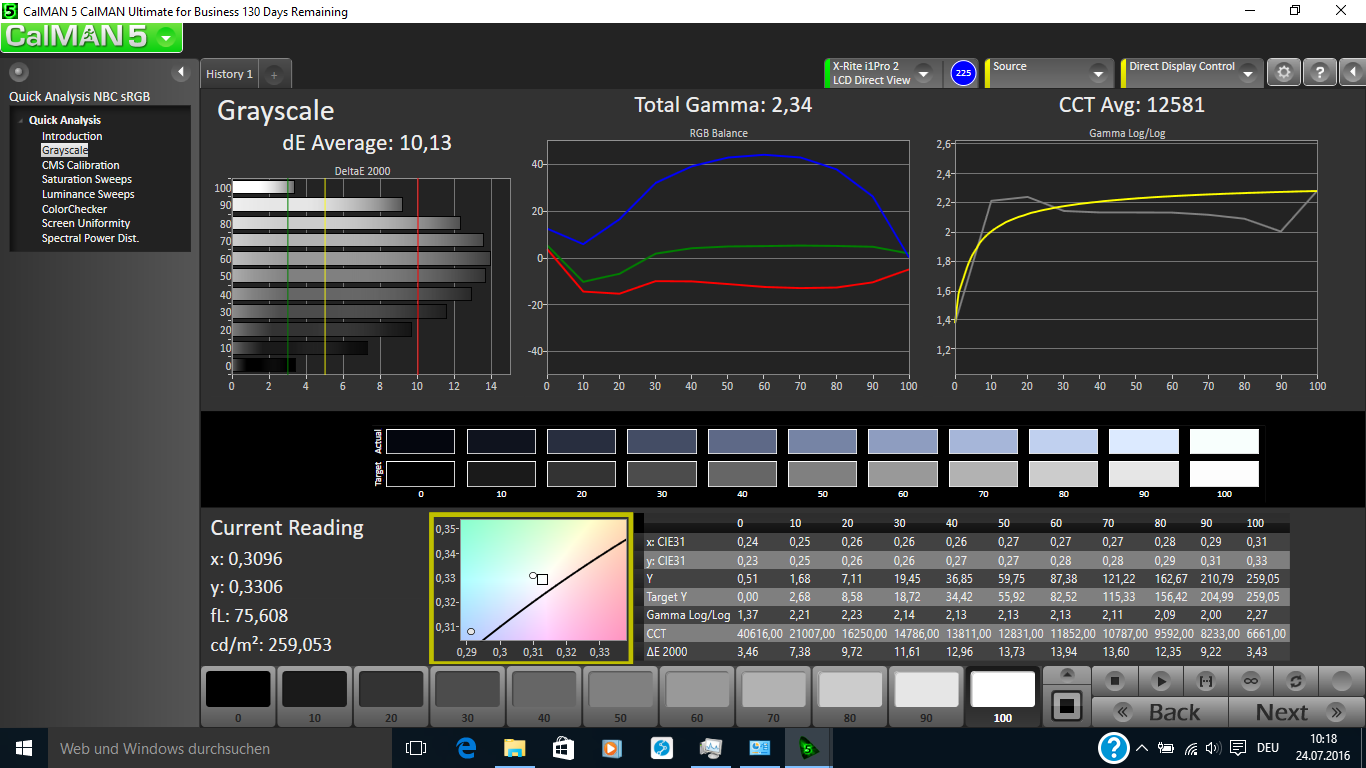
Task: Collapse the workflow sidebar with the left arrow
Action: coord(181,72)
